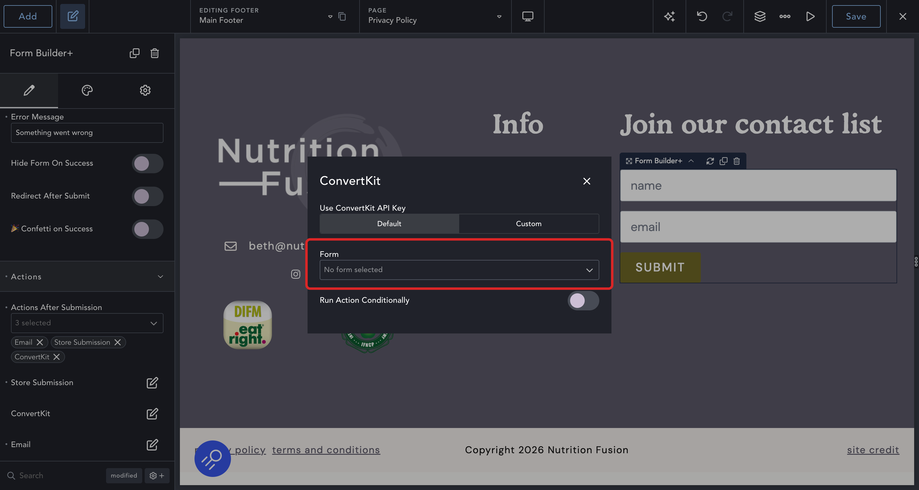Collapse the Actions section chevron
Screen dimensions: 919x490
coord(160,277)
